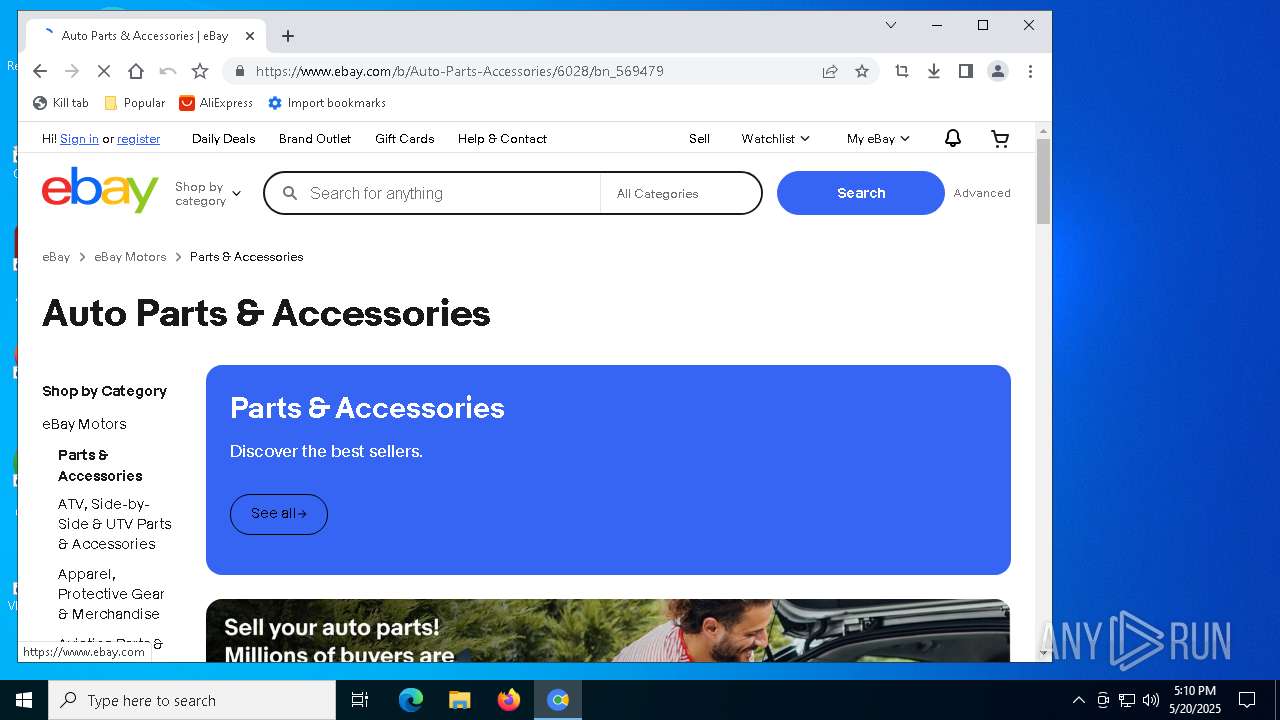This screenshot has height=720, width=1280.
Task: Click the register link
Action: 138,139
